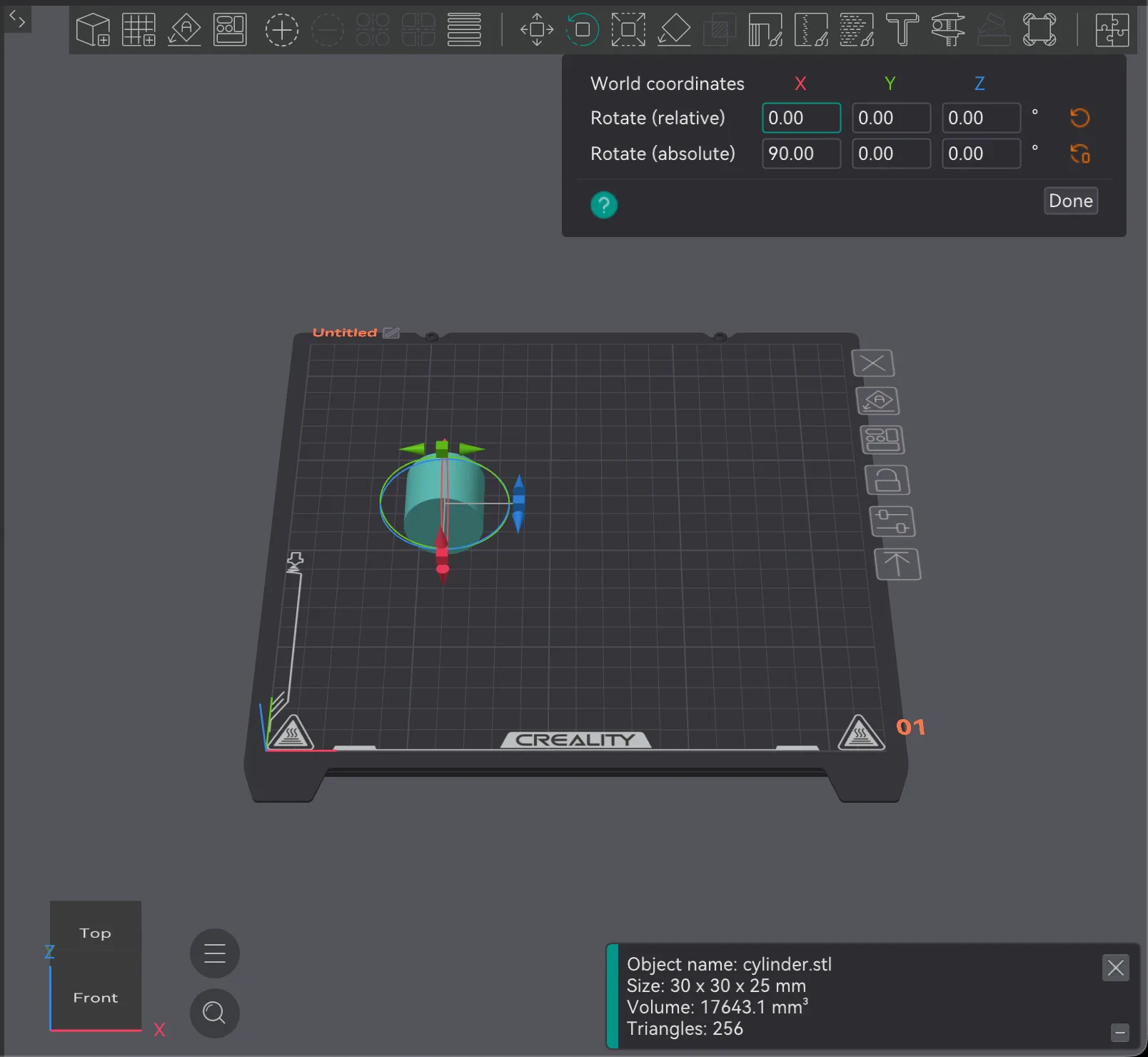Switch to Front view on the view cube
Viewport: 1148px width, 1057px height.
pos(95,997)
